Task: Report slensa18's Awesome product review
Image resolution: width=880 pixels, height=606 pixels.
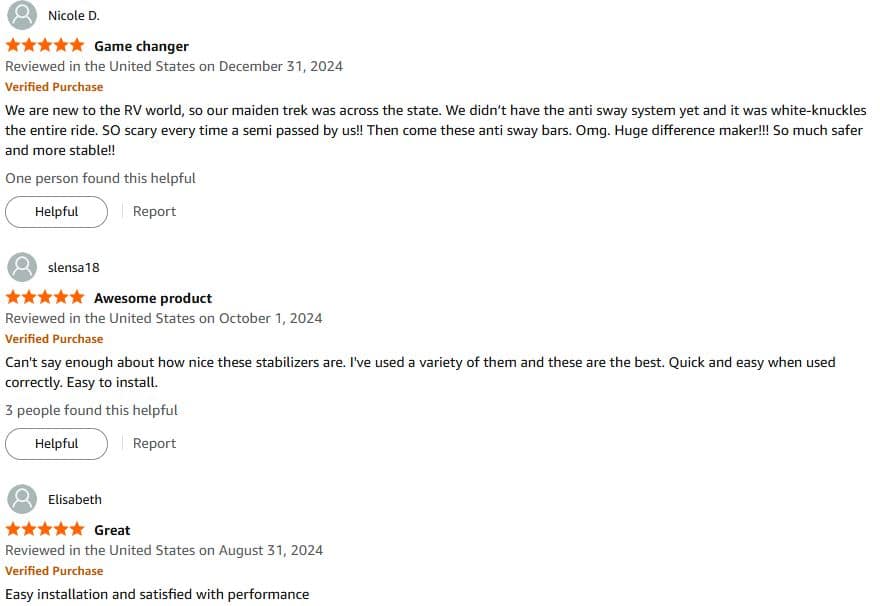Action: pos(154,443)
